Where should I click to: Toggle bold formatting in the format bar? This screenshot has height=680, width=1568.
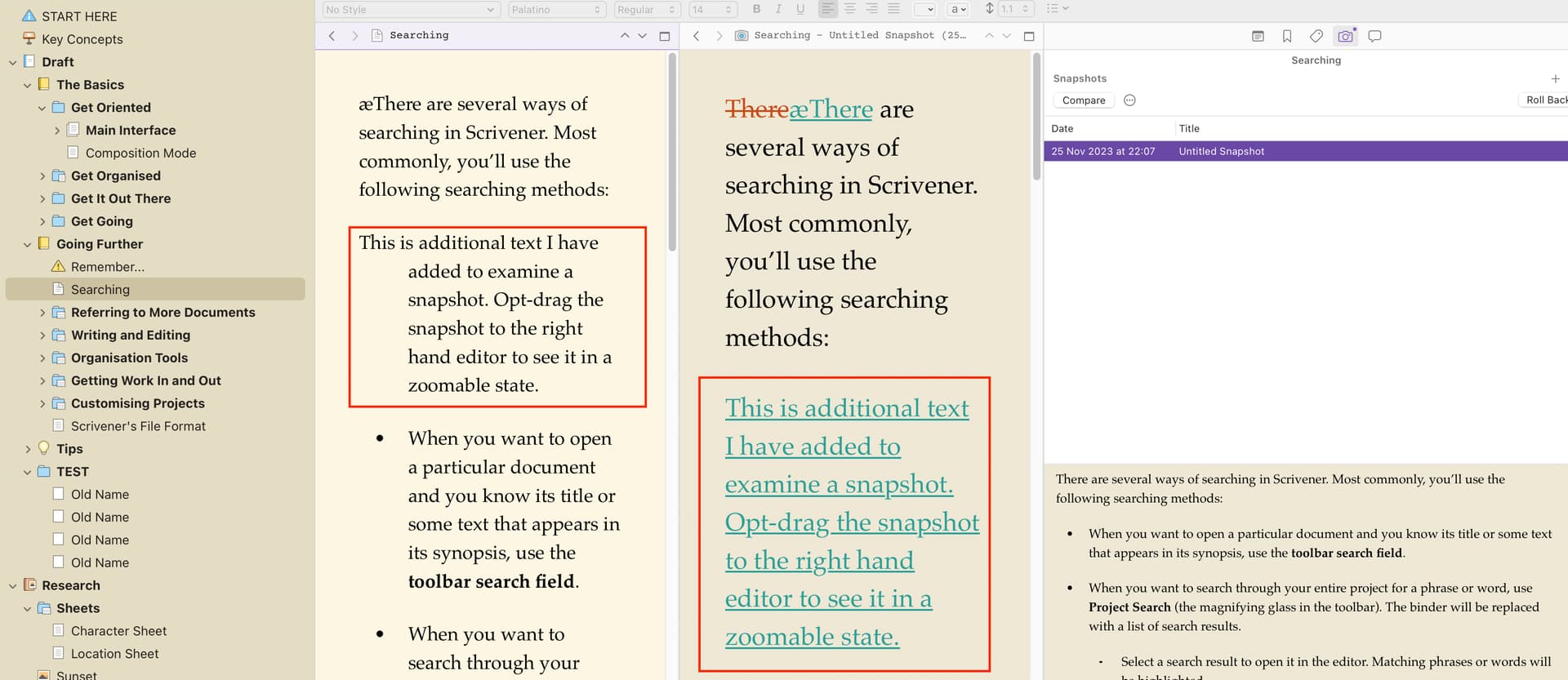coord(756,9)
